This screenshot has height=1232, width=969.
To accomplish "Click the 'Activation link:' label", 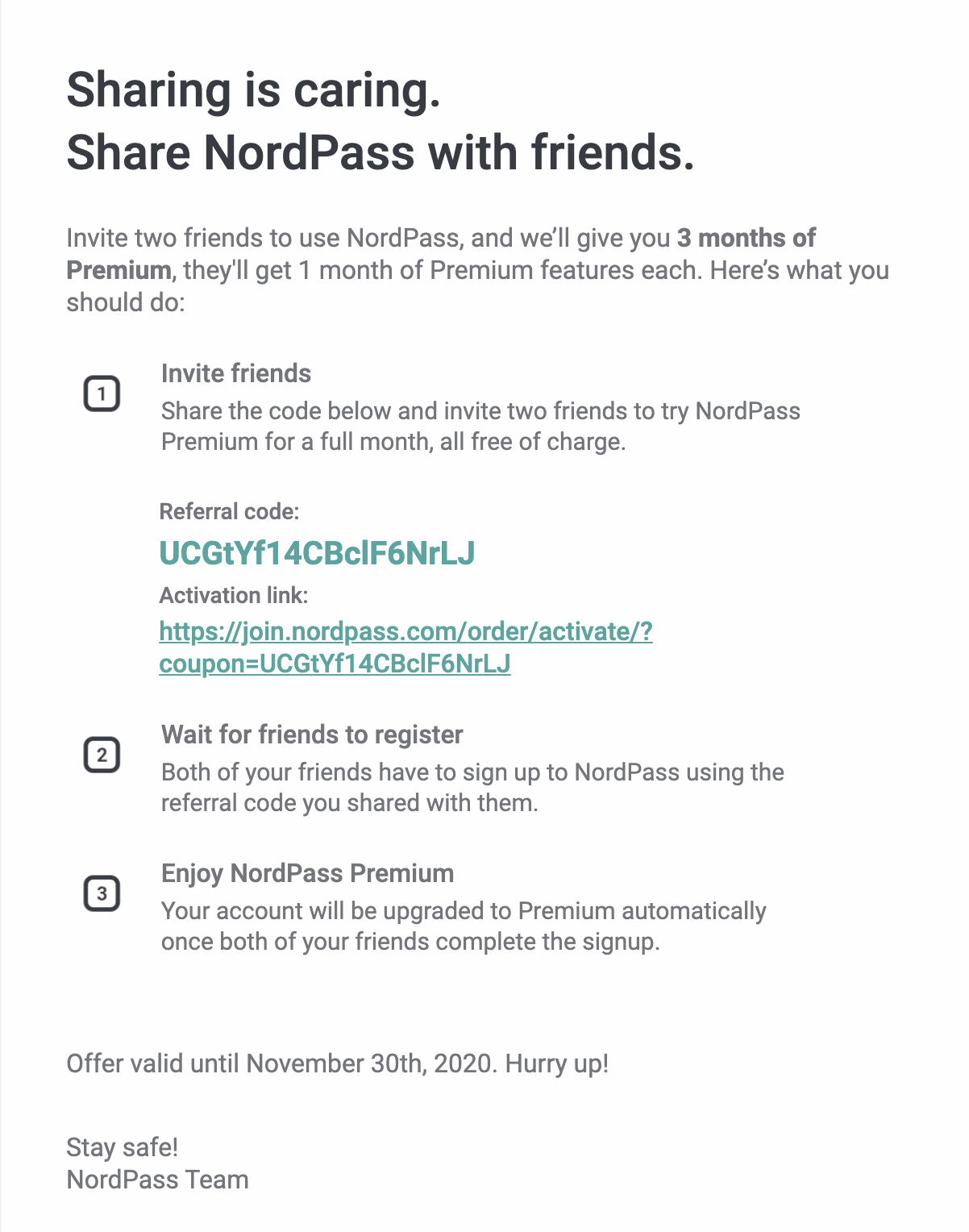I will (x=234, y=595).
